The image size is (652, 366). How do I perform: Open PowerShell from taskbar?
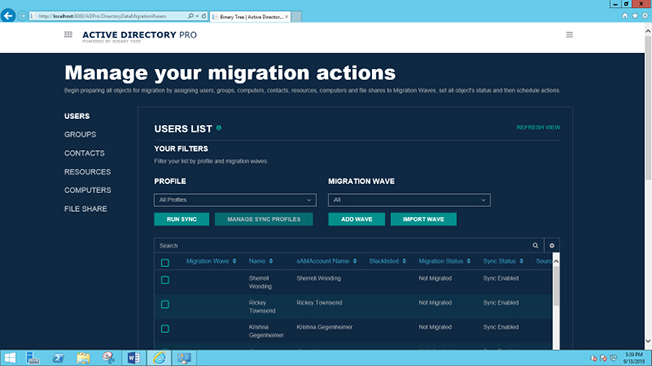58,358
